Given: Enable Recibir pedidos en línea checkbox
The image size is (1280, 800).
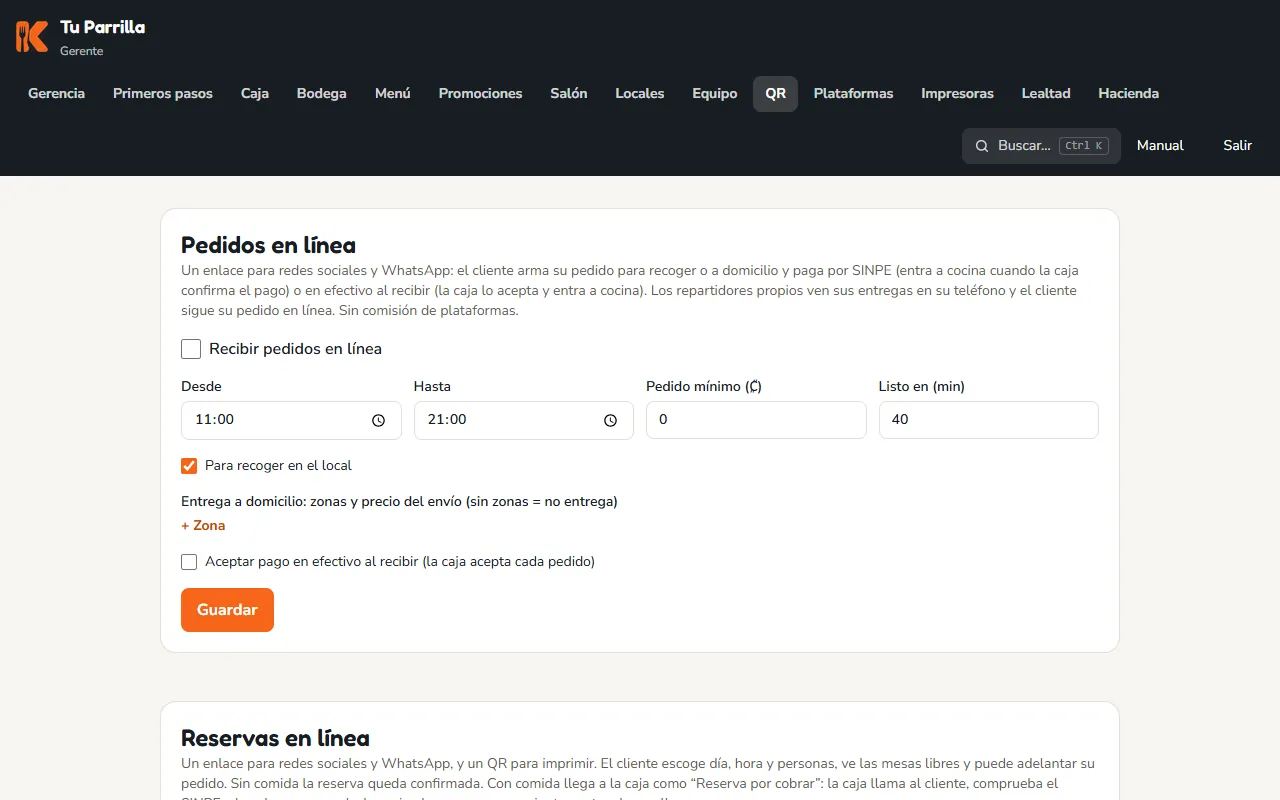Looking at the screenshot, I should click(191, 349).
